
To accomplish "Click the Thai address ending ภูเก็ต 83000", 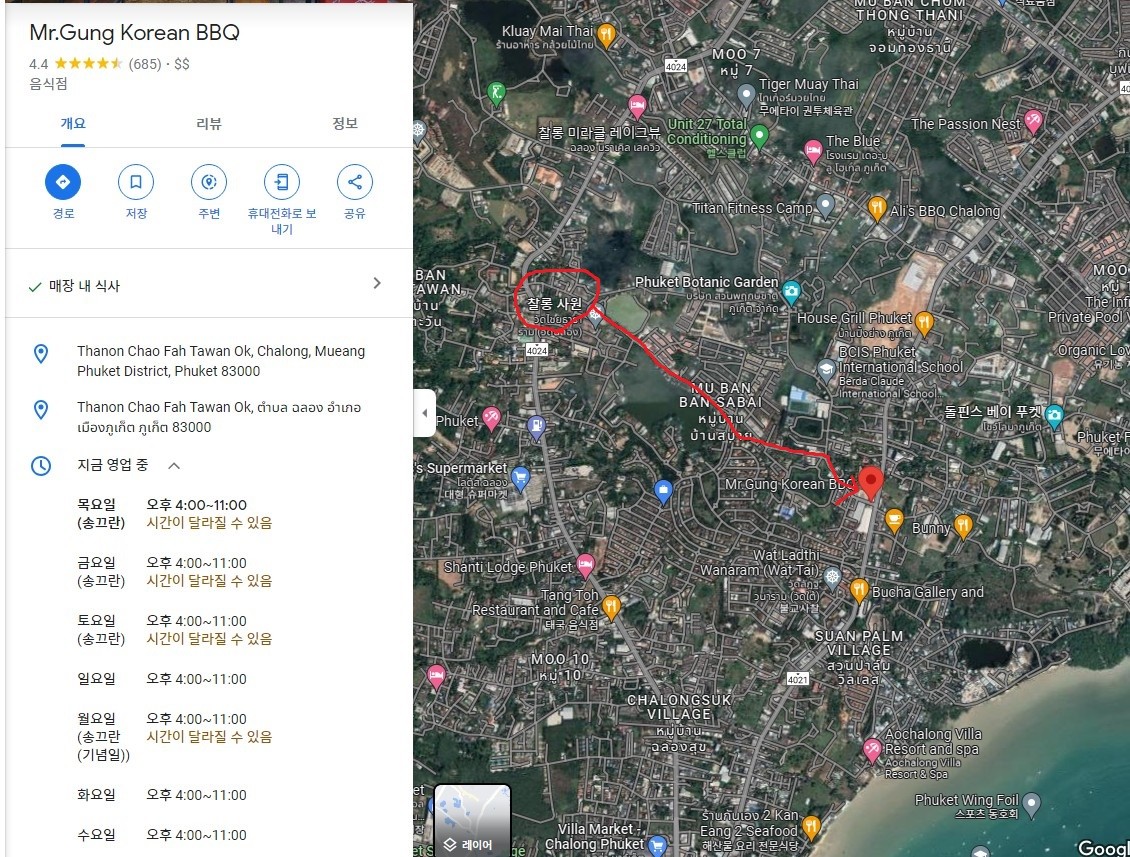I will pyautogui.click(x=219, y=417).
